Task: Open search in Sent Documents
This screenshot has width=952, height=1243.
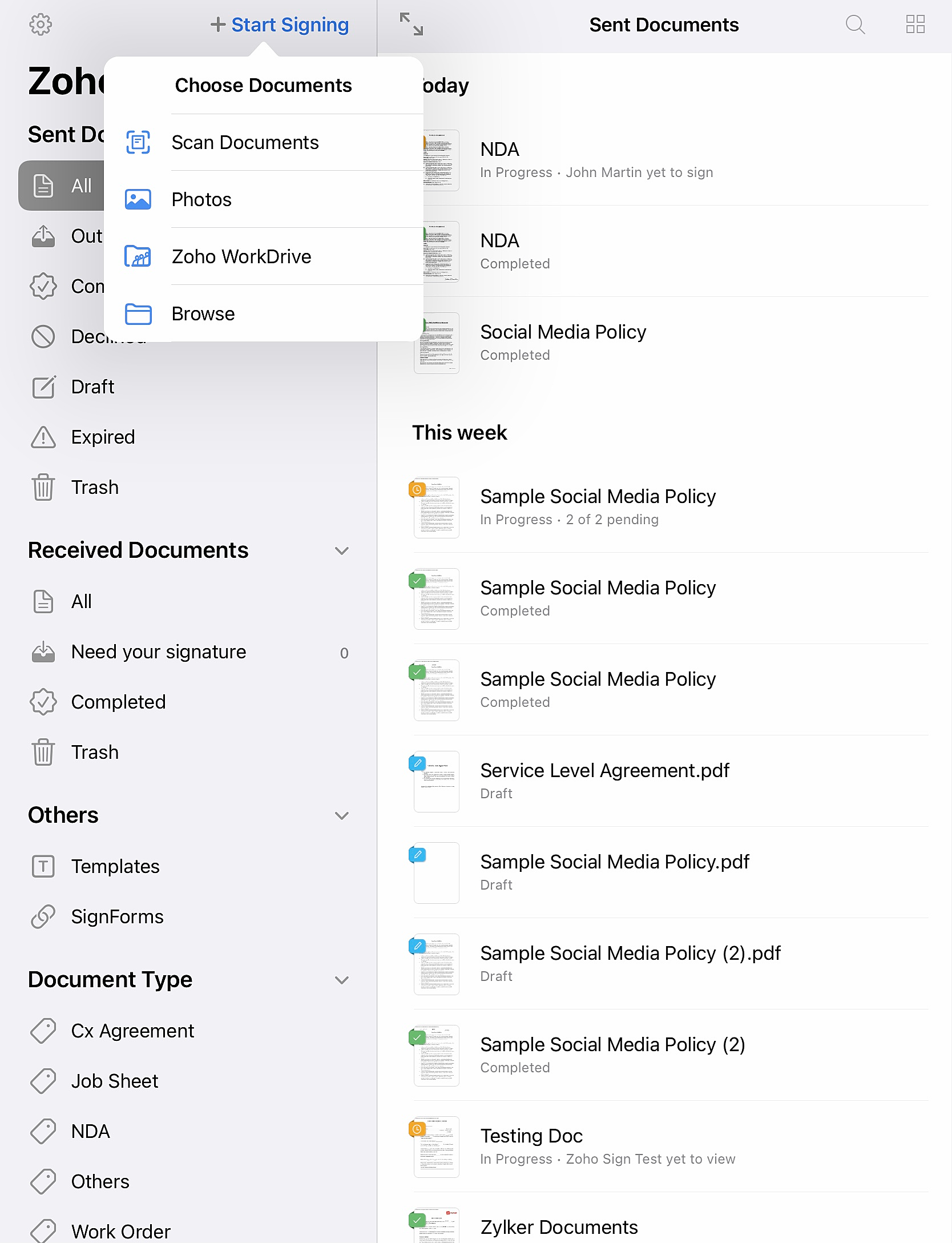Action: (x=855, y=25)
